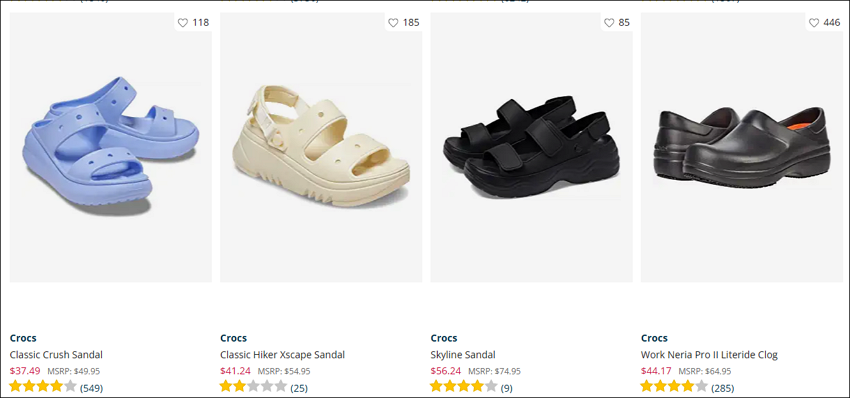Open the Classic Hiker Xscape Sandal title

click(x=282, y=355)
